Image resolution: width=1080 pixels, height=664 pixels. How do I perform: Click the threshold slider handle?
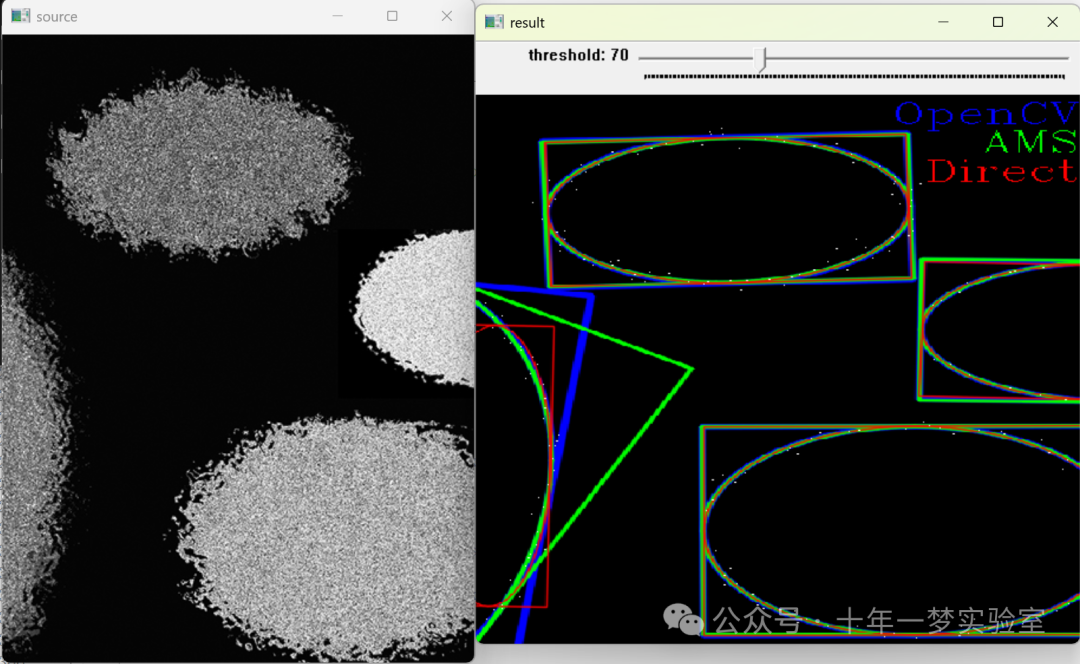point(760,59)
